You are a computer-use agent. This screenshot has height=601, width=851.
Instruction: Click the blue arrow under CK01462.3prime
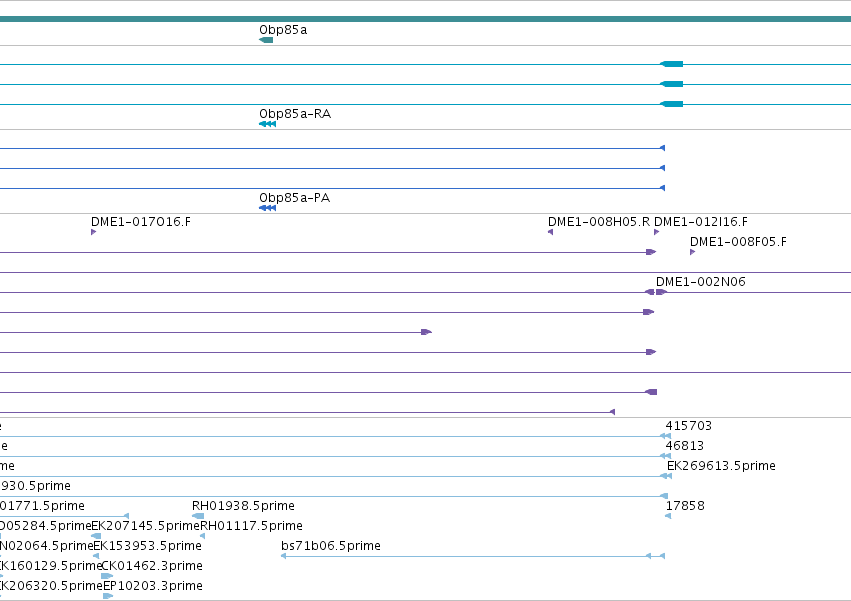click(x=107, y=577)
